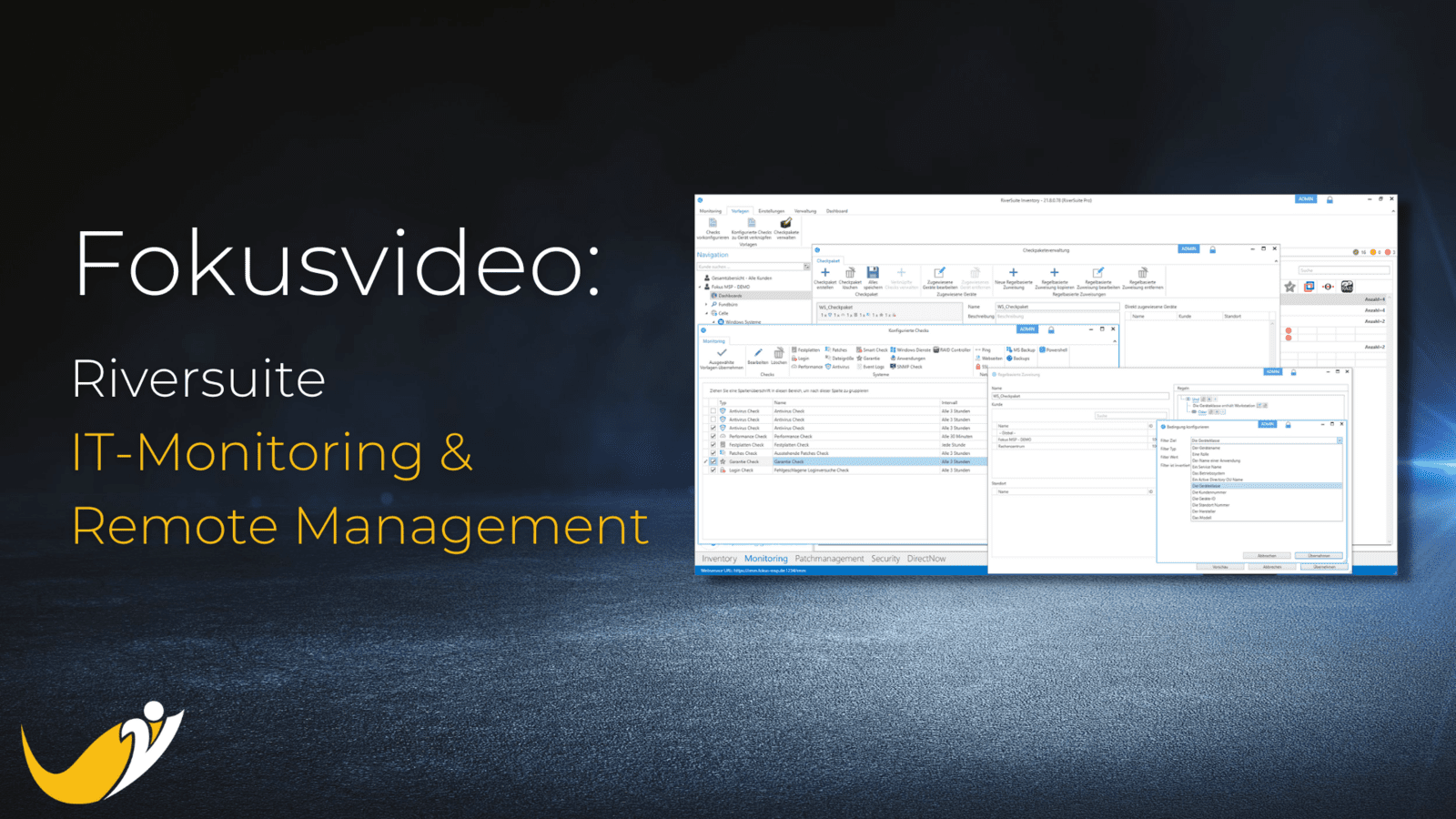The width and height of the screenshot is (1456, 819).
Task: Click lock icon in main window title bar
Action: 1330,200
